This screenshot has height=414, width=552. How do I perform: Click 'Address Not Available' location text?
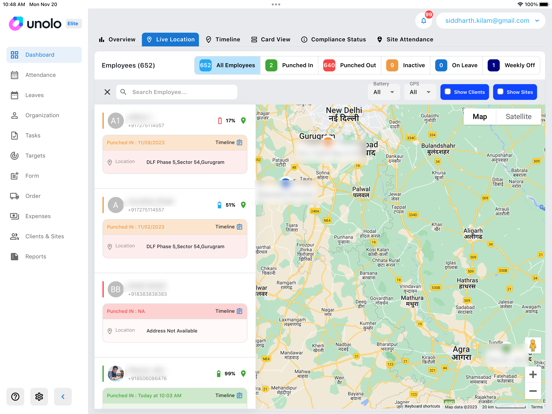[x=172, y=331]
